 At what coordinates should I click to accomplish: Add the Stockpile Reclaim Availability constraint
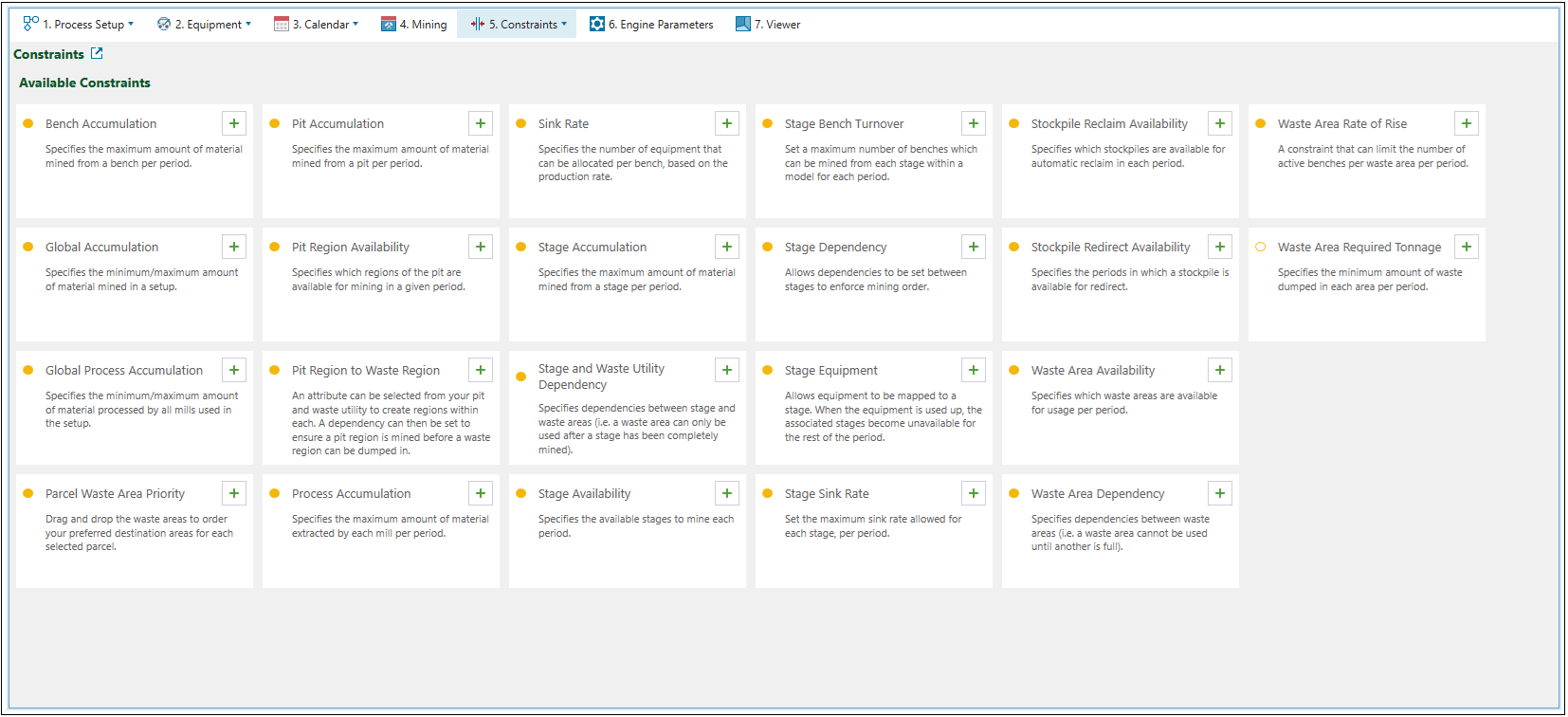tap(1220, 123)
